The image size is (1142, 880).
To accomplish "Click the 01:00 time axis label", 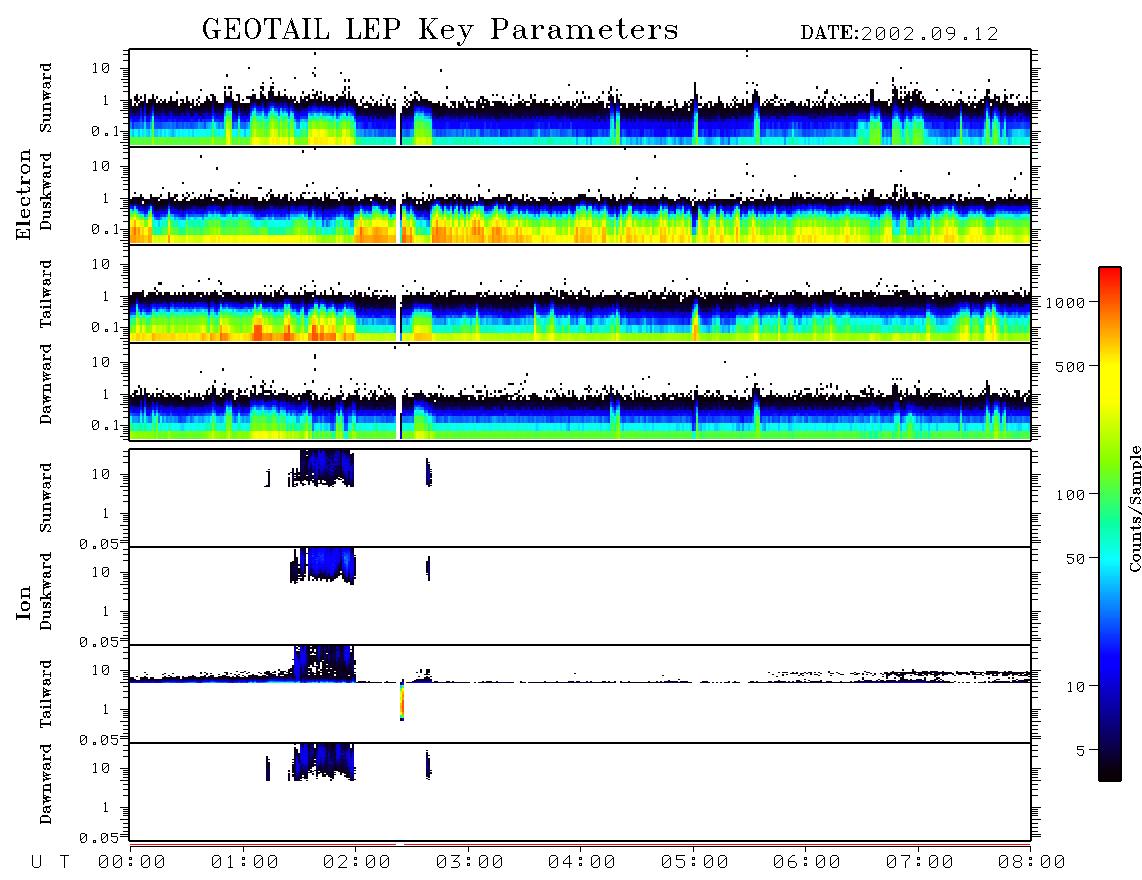I will [x=244, y=862].
